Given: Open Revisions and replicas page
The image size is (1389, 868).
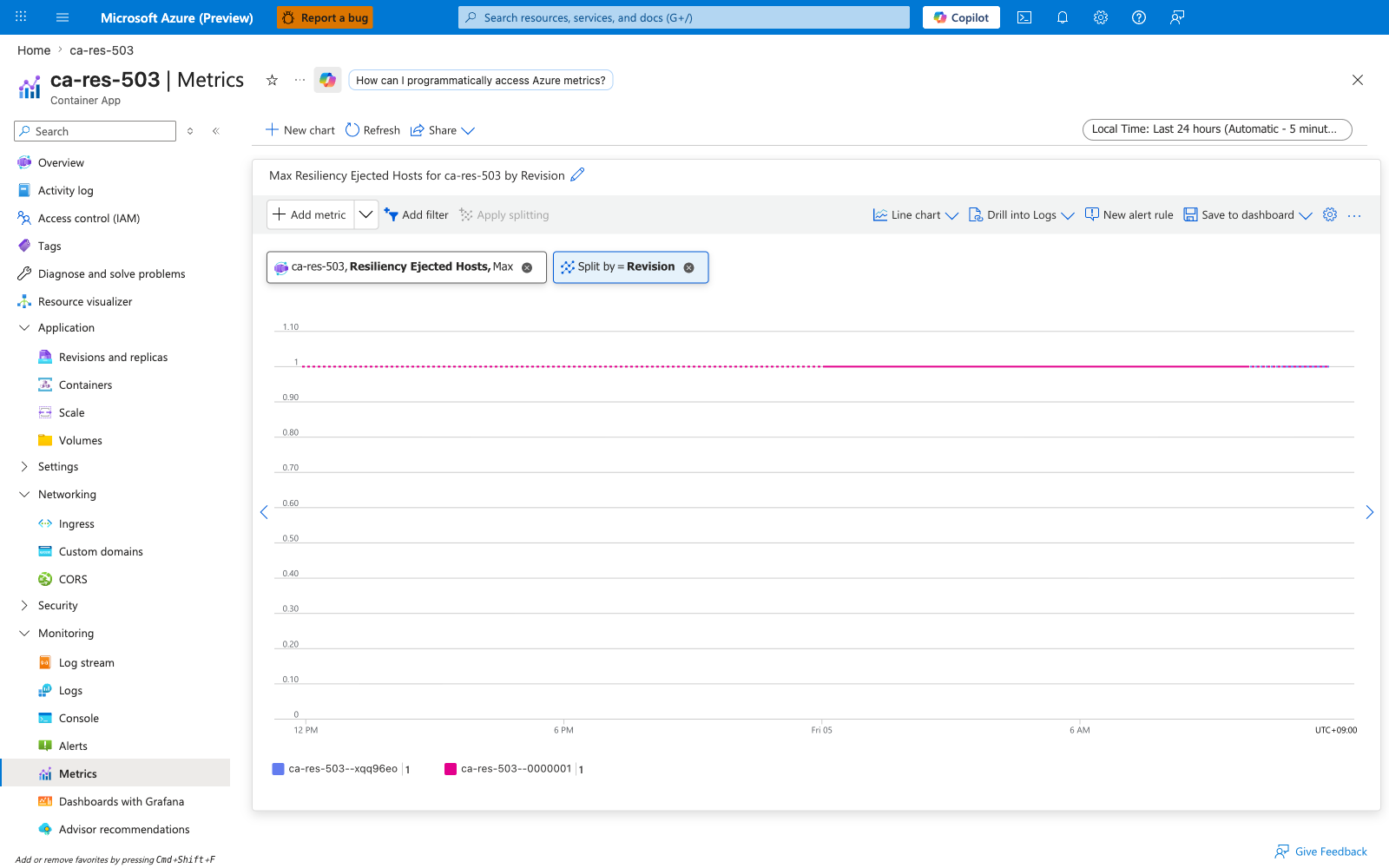Looking at the screenshot, I should tap(115, 357).
